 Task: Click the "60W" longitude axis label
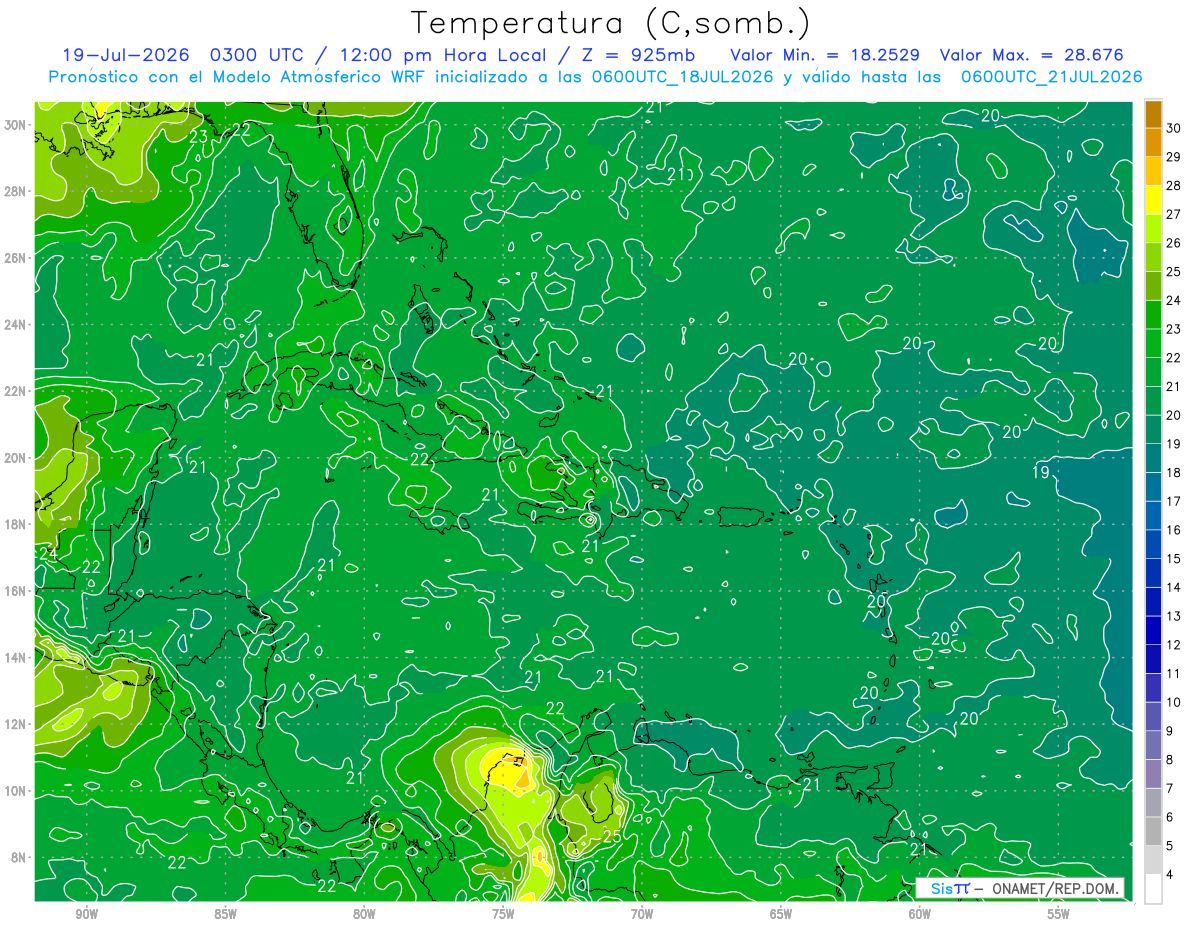click(x=920, y=914)
